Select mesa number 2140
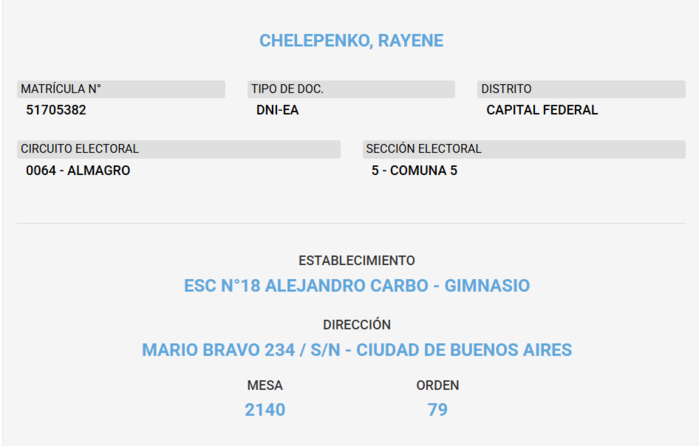 pos(265,410)
